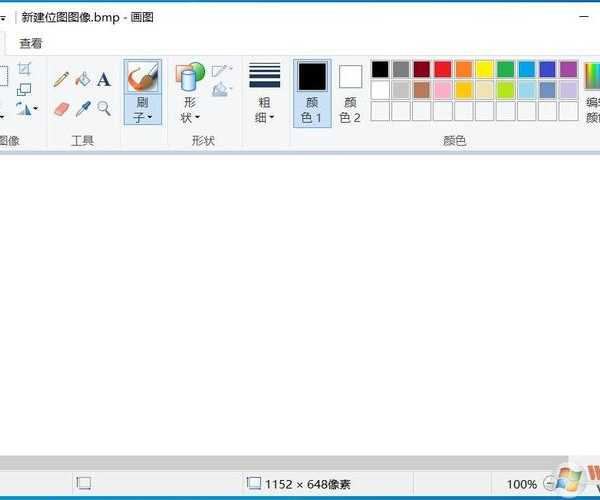Select the Color picker eyedropper tool
The height and width of the screenshot is (500, 600).
pos(83,109)
